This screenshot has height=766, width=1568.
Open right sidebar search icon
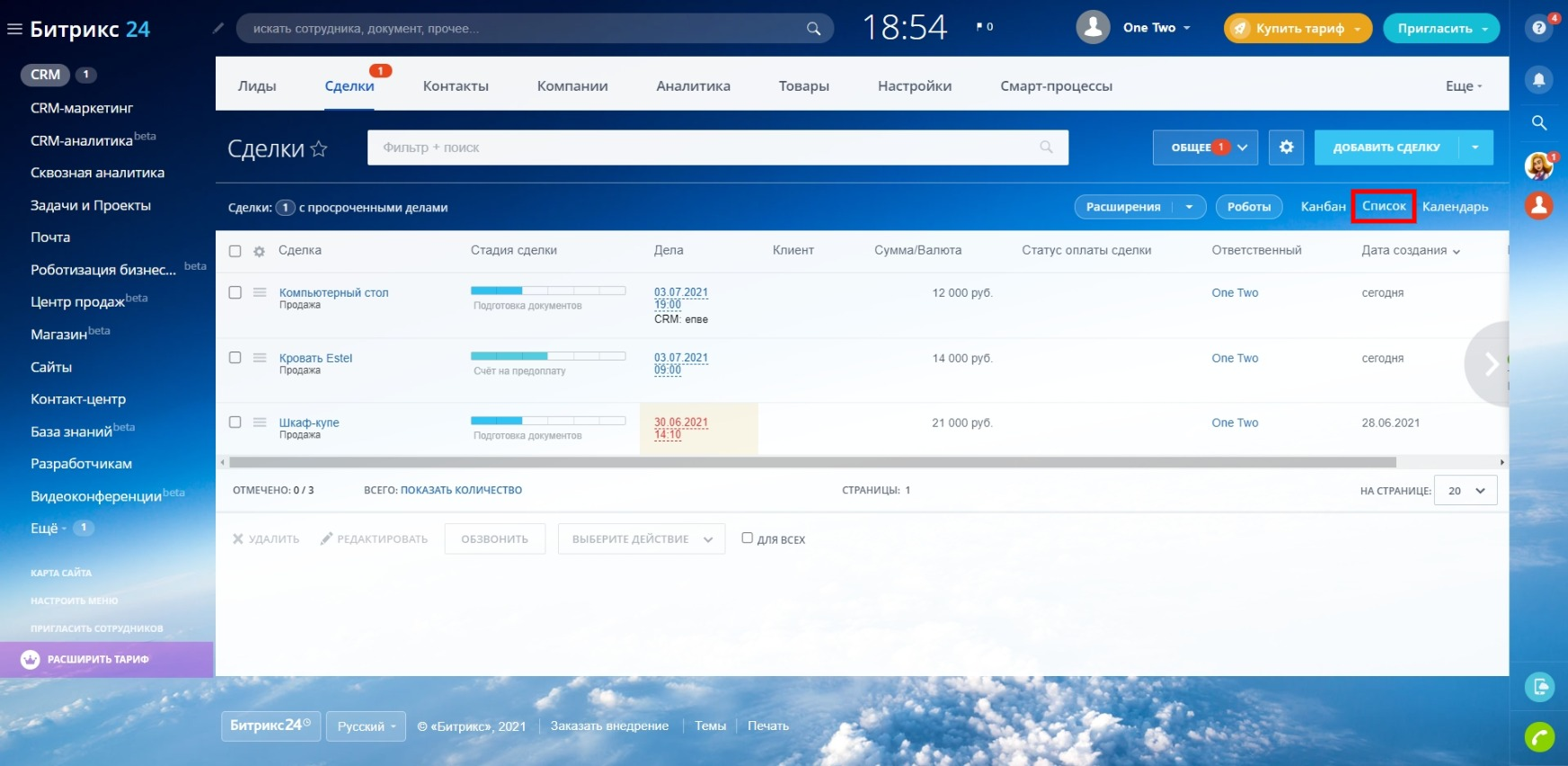click(x=1539, y=123)
